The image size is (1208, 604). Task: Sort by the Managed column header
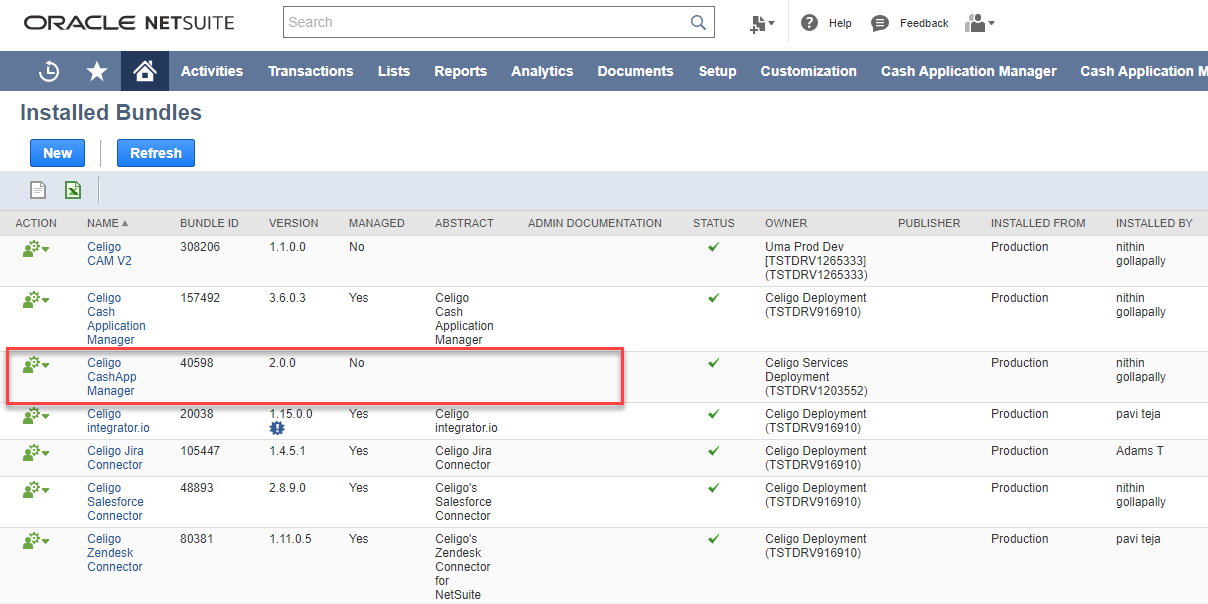click(x=377, y=223)
